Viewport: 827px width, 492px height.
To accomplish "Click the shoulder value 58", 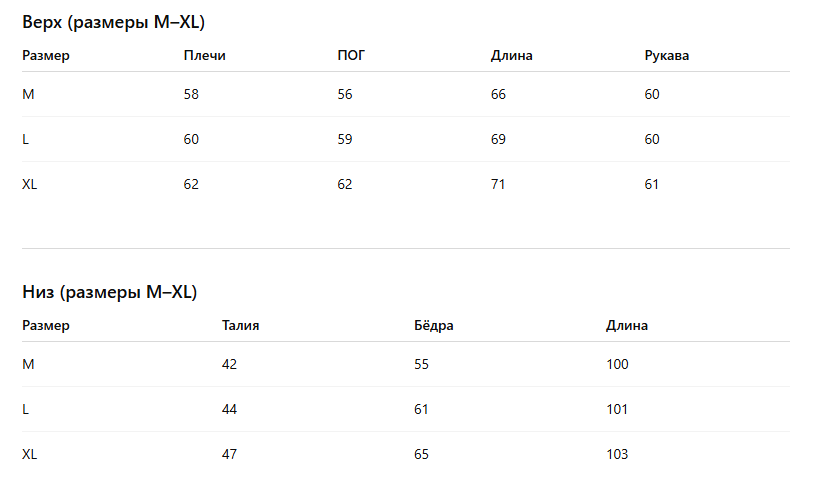I will click(x=191, y=94).
